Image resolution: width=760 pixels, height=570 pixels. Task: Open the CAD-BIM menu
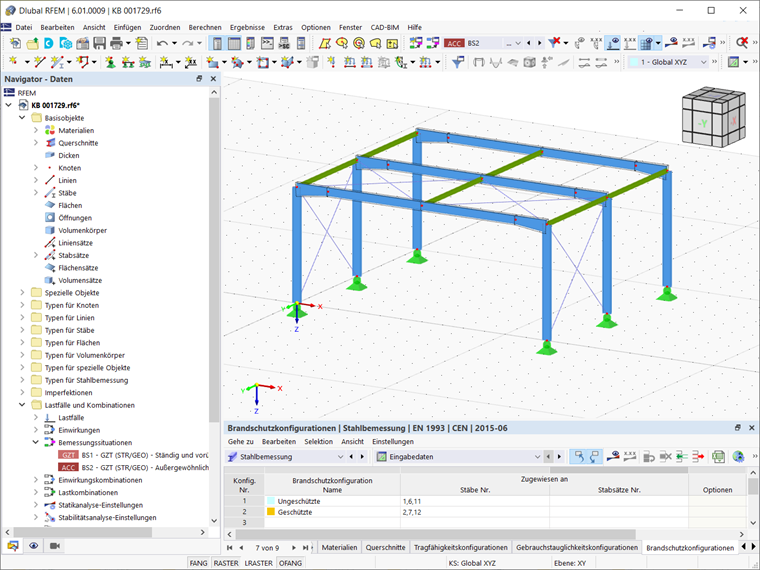385,27
